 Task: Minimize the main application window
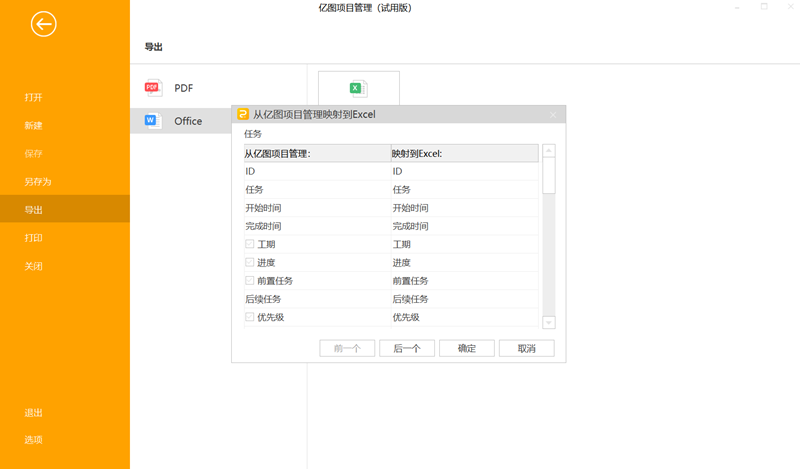click(737, 7)
